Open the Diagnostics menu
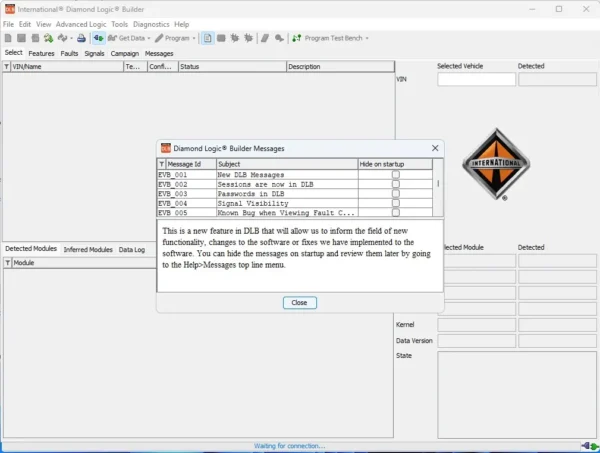The height and width of the screenshot is (453, 600). [x=151, y=24]
